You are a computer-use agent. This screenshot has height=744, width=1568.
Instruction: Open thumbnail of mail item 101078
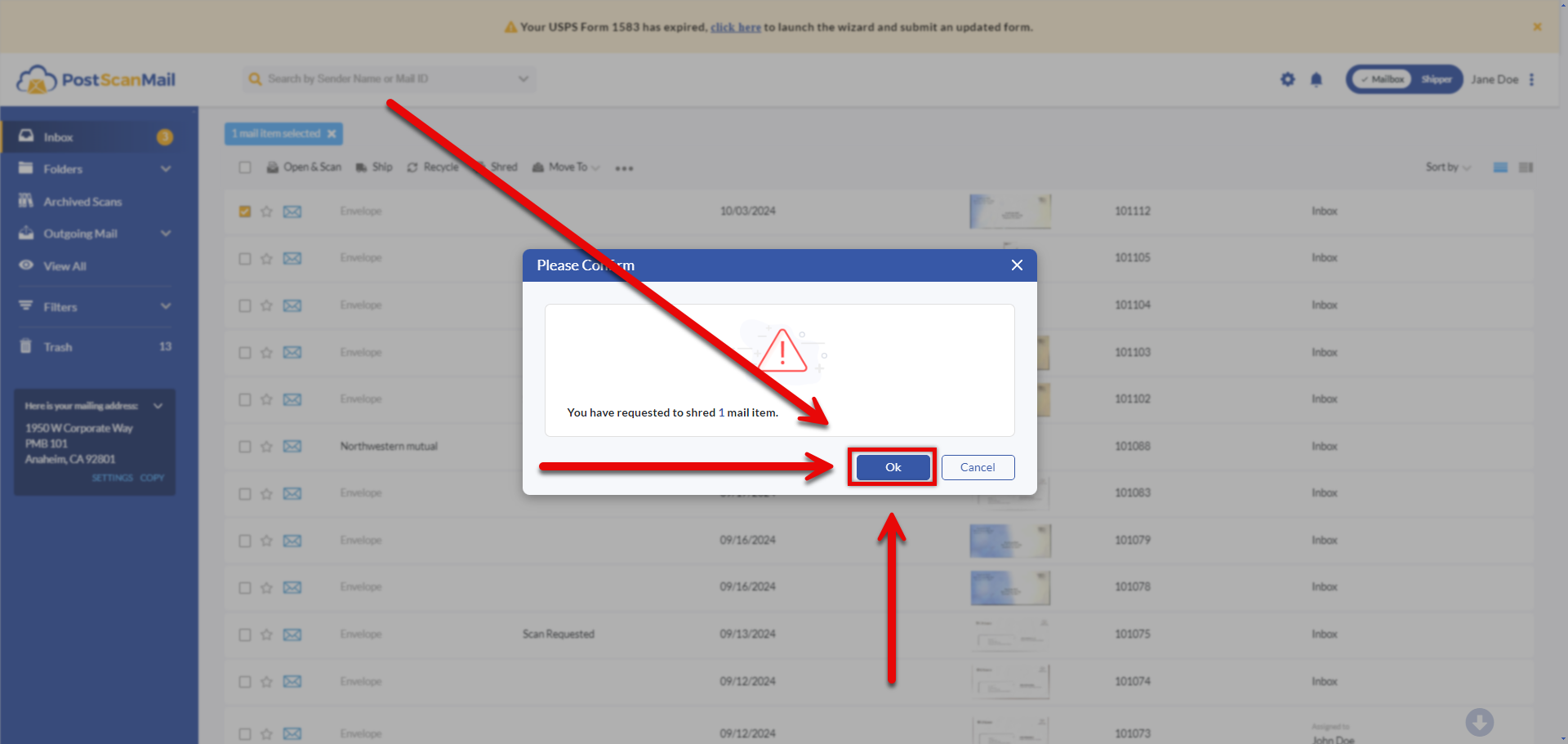click(x=1010, y=588)
